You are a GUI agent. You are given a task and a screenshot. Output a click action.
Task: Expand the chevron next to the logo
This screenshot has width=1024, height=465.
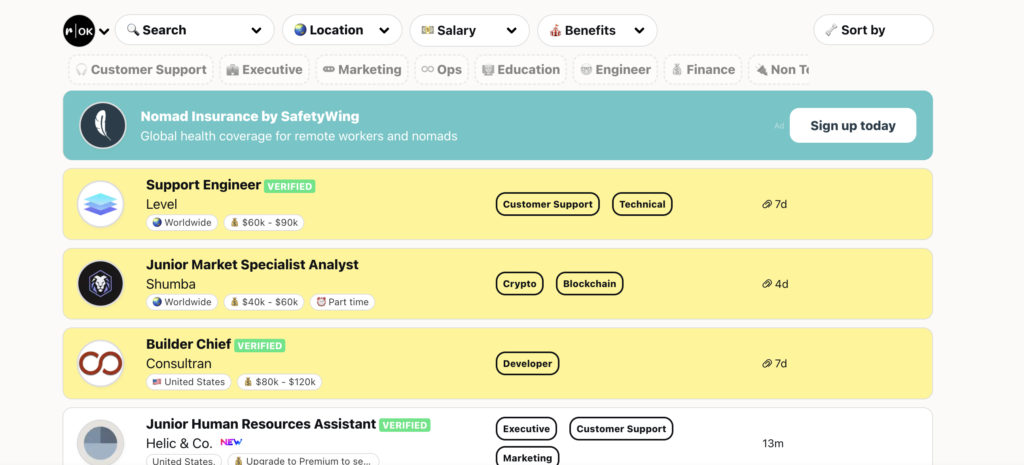104,31
